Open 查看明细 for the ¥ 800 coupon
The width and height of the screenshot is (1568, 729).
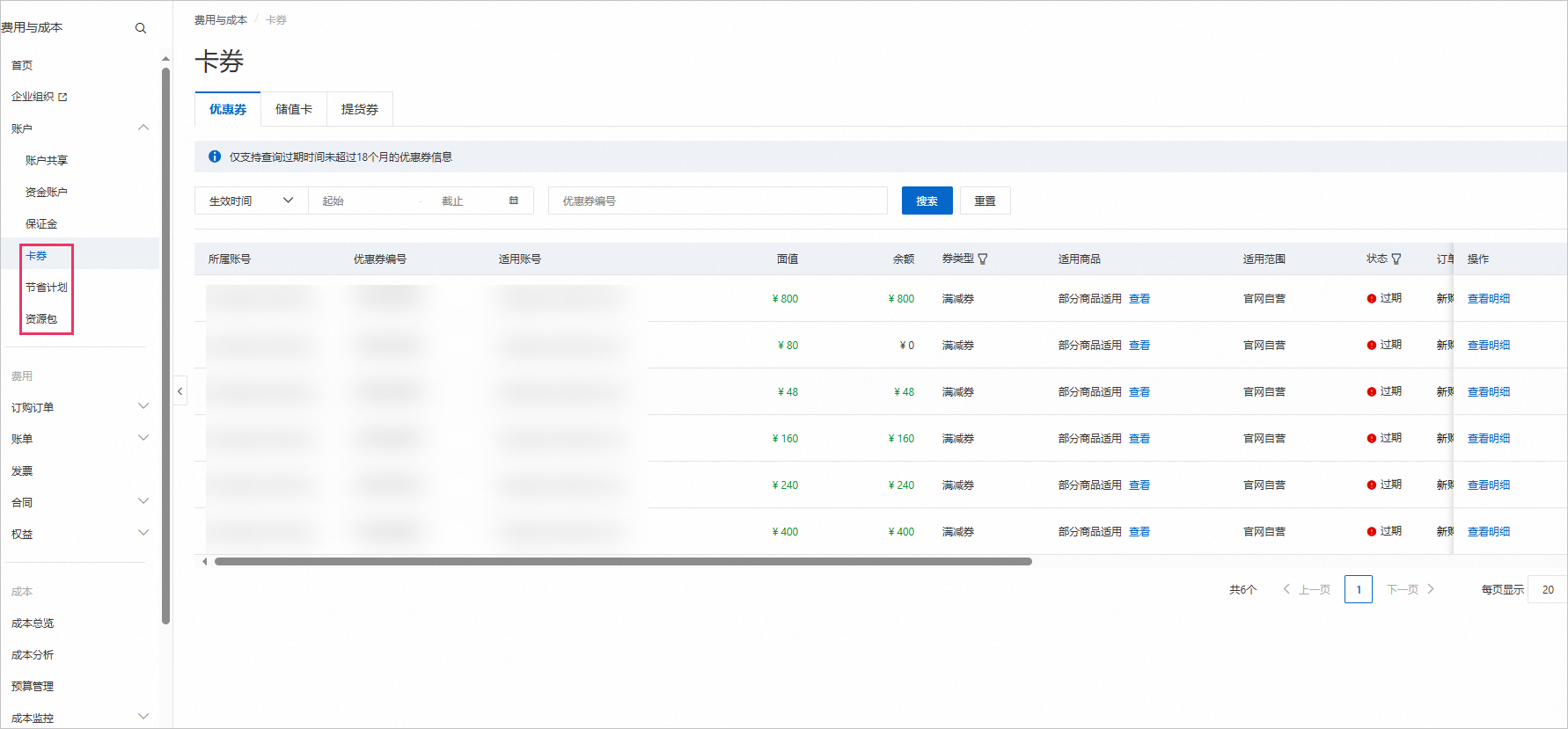[x=1489, y=298]
